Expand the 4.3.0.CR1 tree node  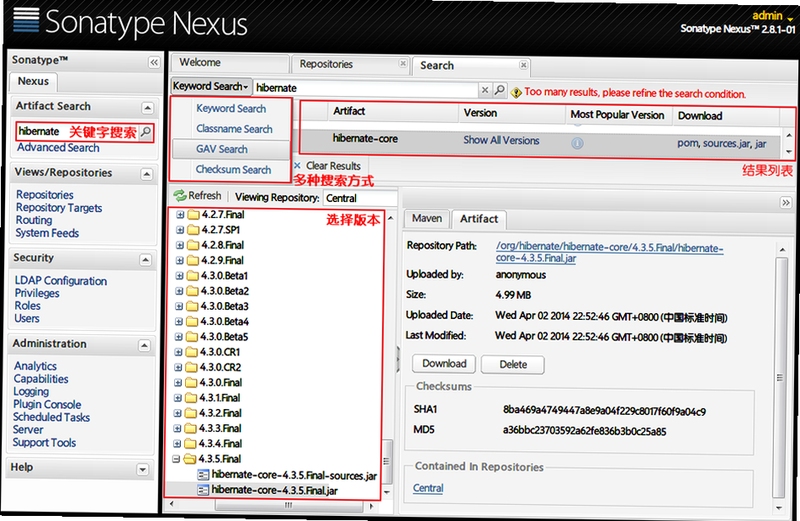point(179,352)
